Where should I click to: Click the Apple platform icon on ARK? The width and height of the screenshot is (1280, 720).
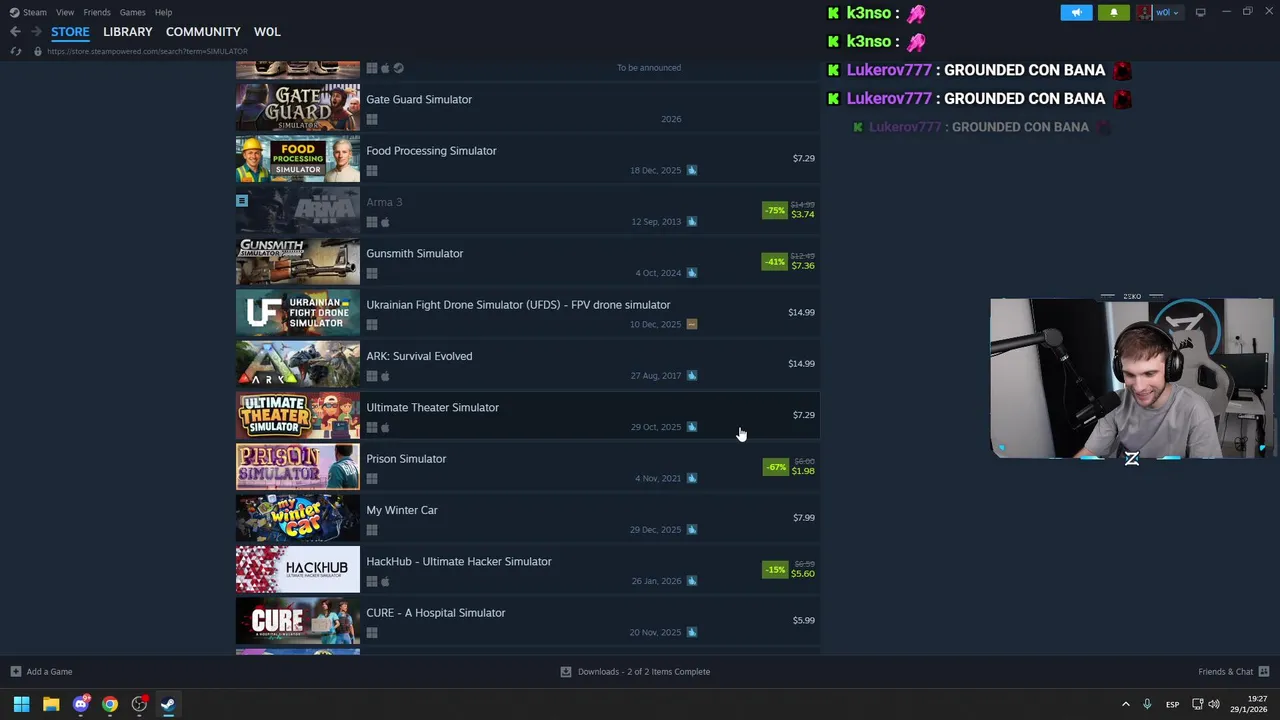click(385, 376)
